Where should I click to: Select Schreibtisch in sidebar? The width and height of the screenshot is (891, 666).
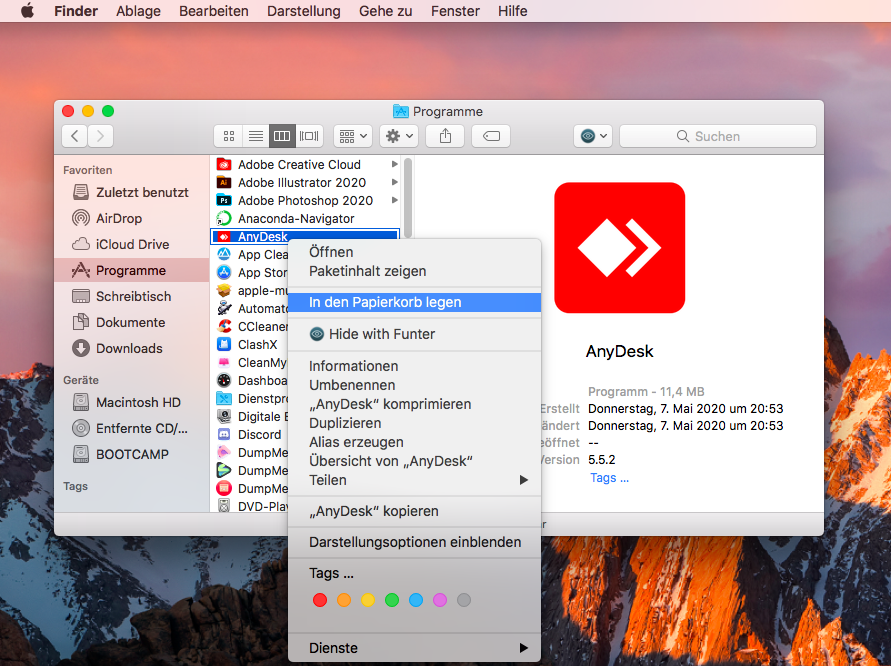[x=132, y=297]
